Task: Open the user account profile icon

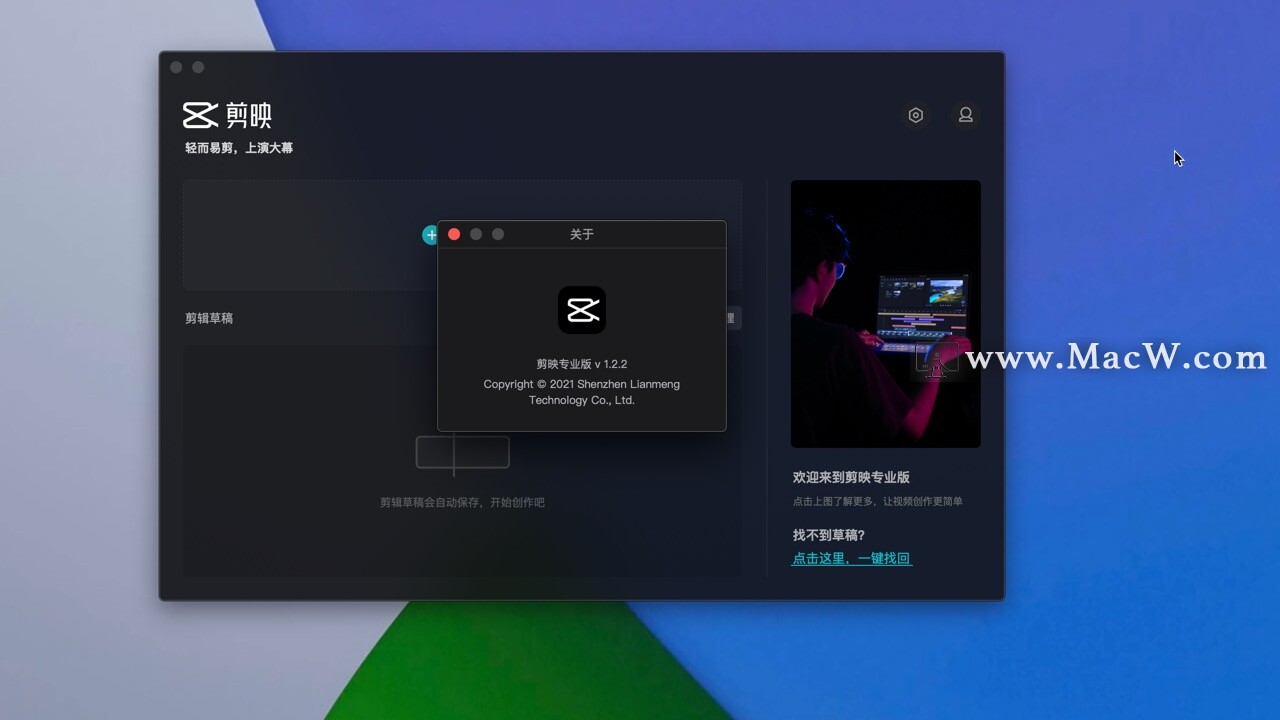Action: tap(965, 115)
